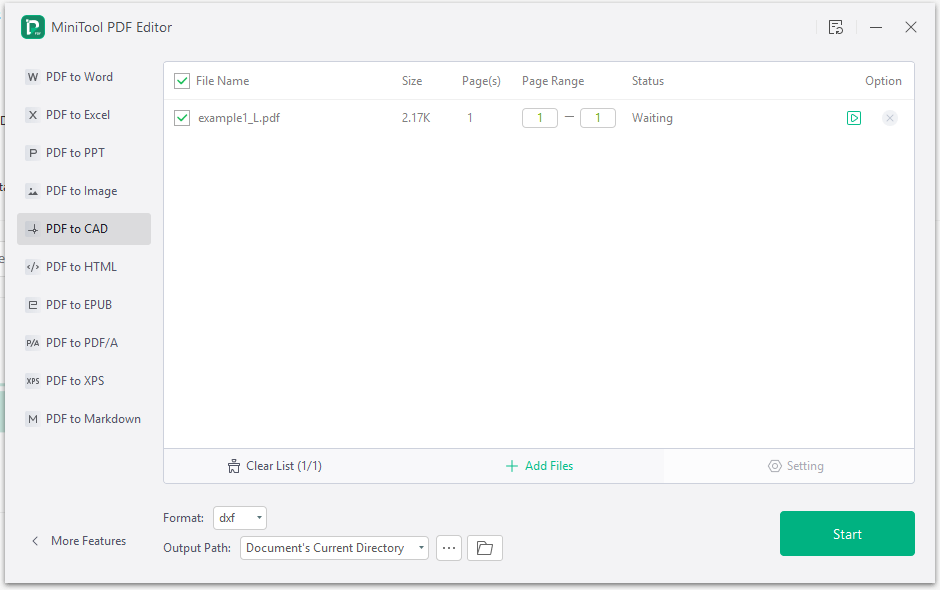Minimize the MiniTool PDF Editor window

tap(876, 27)
